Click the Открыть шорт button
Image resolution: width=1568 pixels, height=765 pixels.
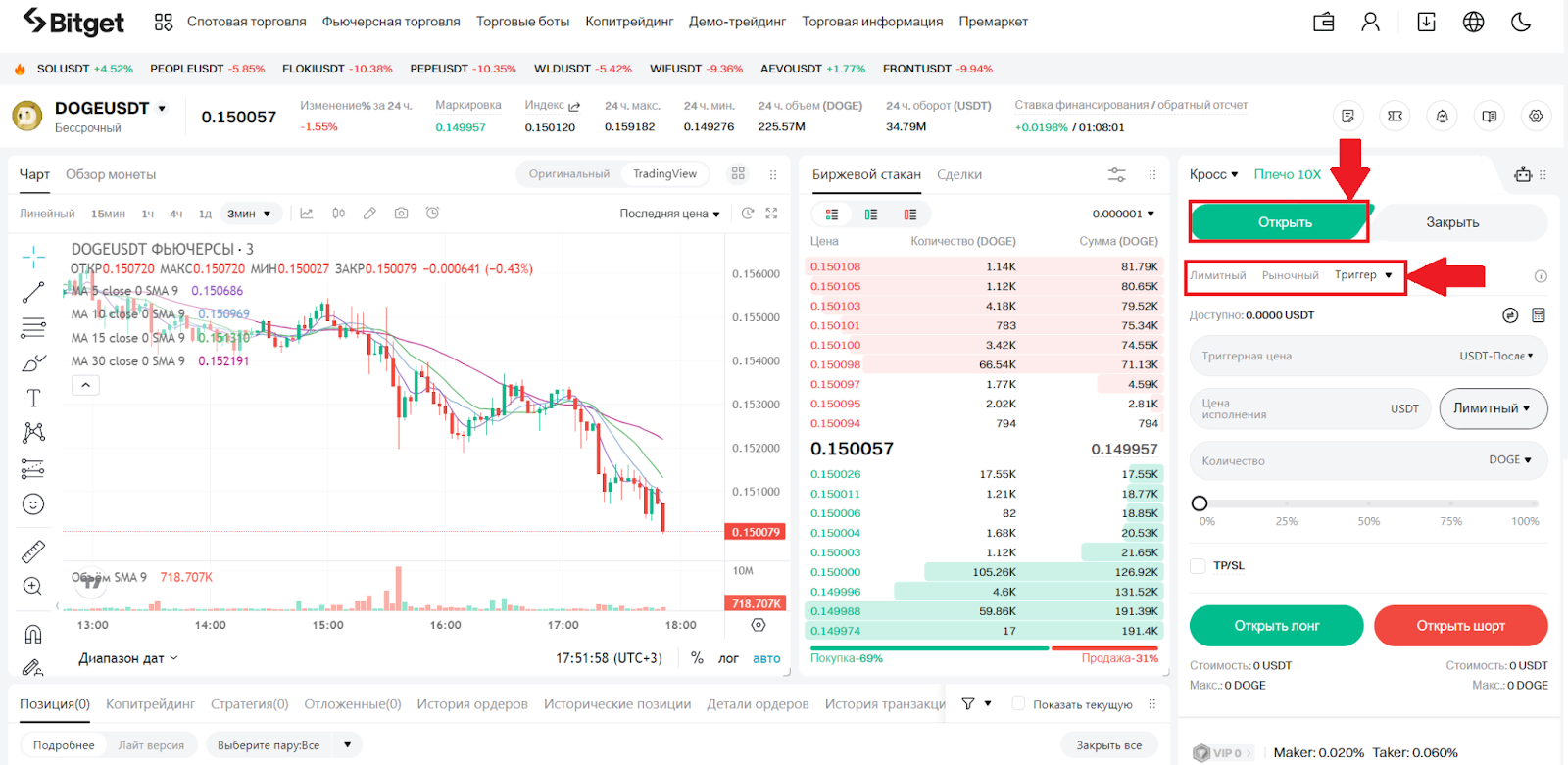coord(1460,626)
